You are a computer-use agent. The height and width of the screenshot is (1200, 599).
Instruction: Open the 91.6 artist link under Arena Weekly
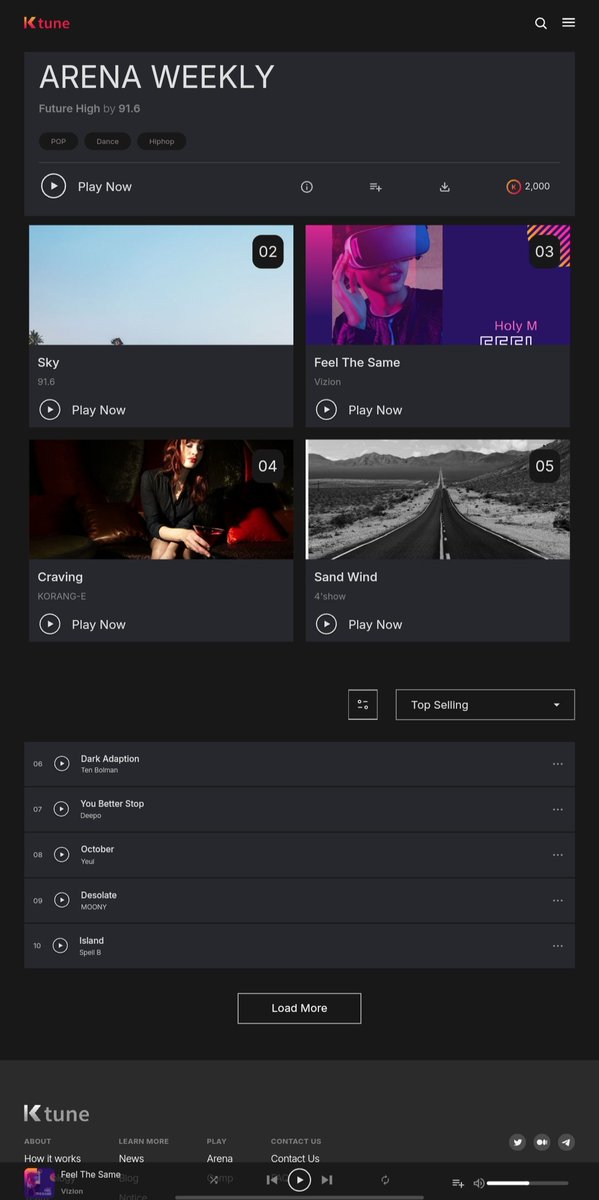pyautogui.click(x=129, y=108)
